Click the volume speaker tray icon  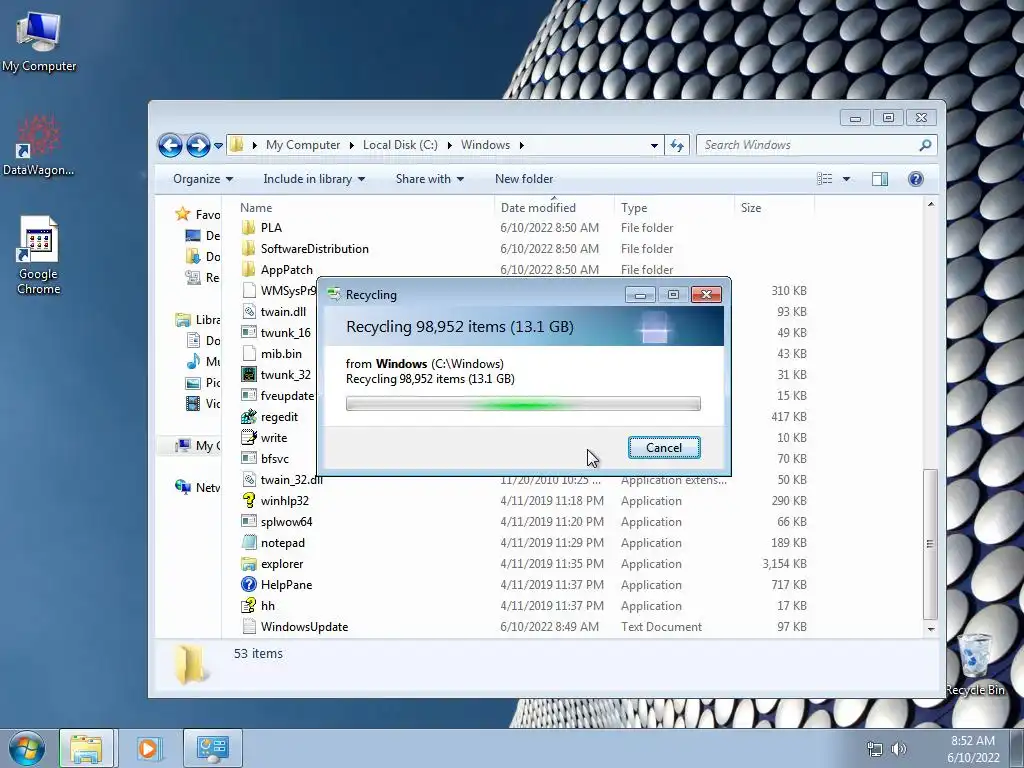pyautogui.click(x=899, y=749)
